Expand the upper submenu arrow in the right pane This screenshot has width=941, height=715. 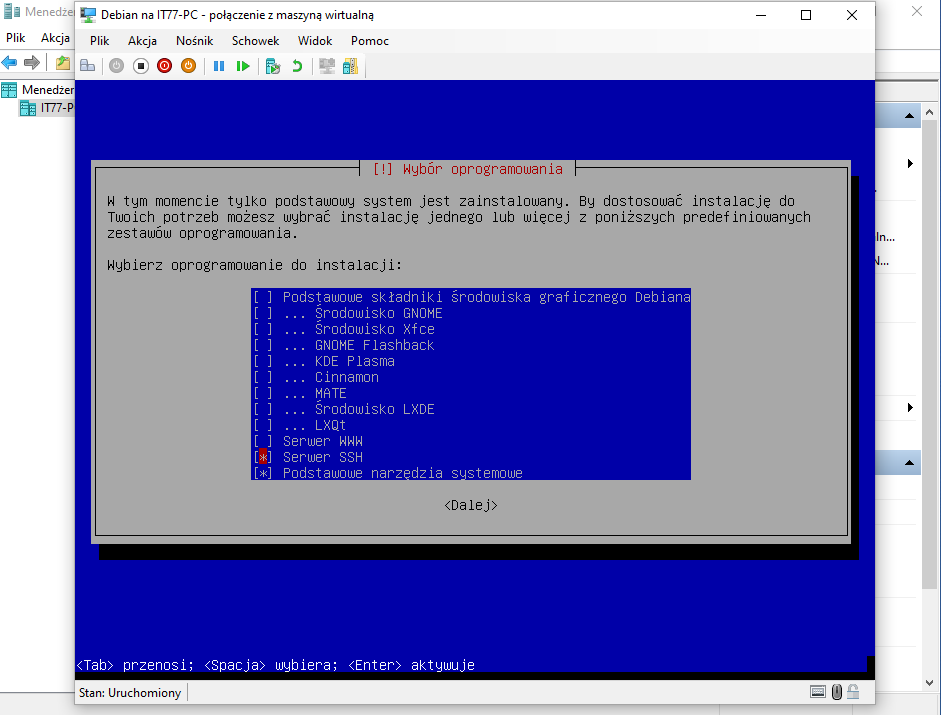[910, 163]
